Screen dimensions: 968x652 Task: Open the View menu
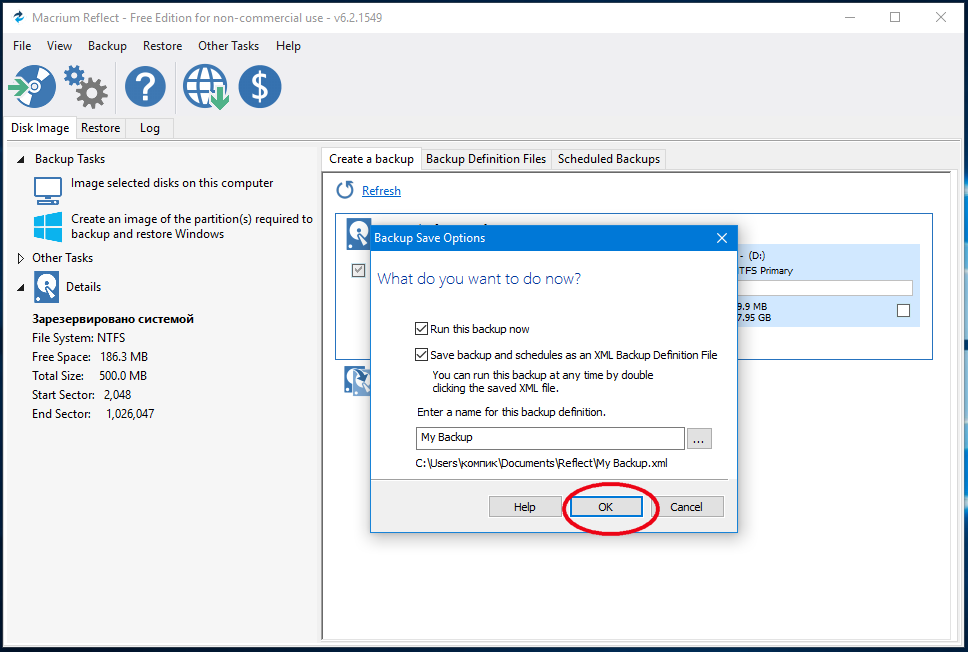click(x=59, y=46)
